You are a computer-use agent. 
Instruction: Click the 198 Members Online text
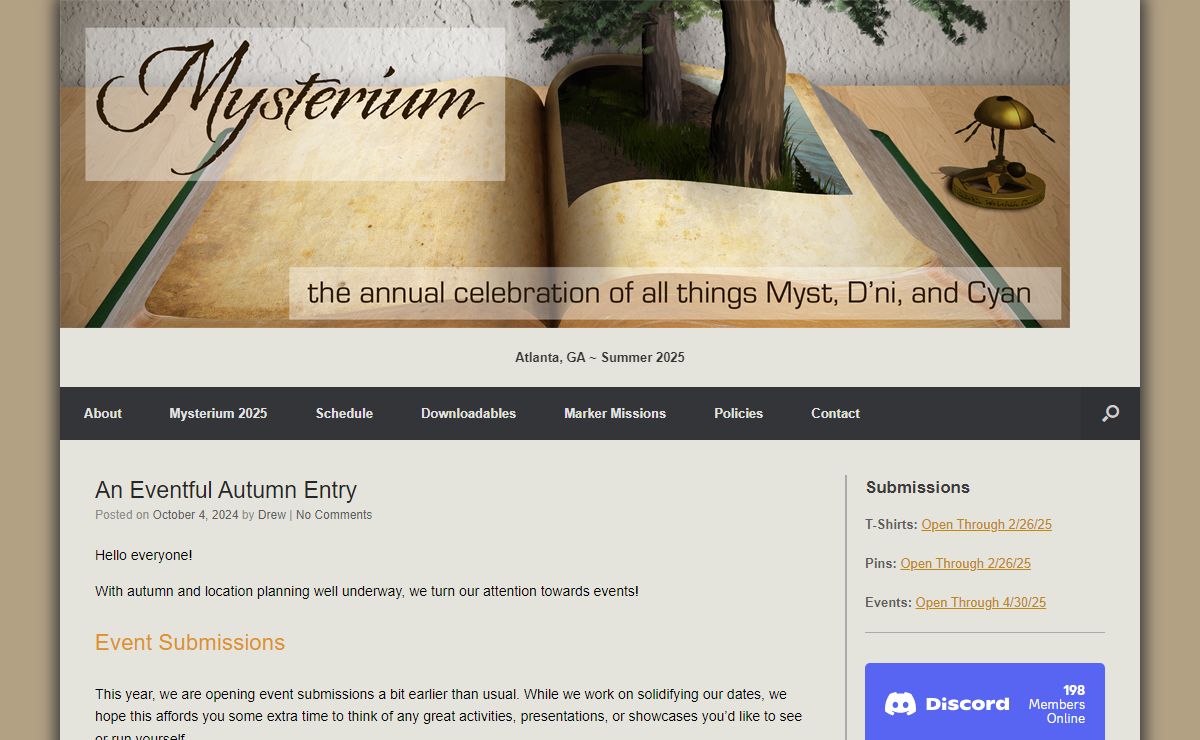[1057, 704]
